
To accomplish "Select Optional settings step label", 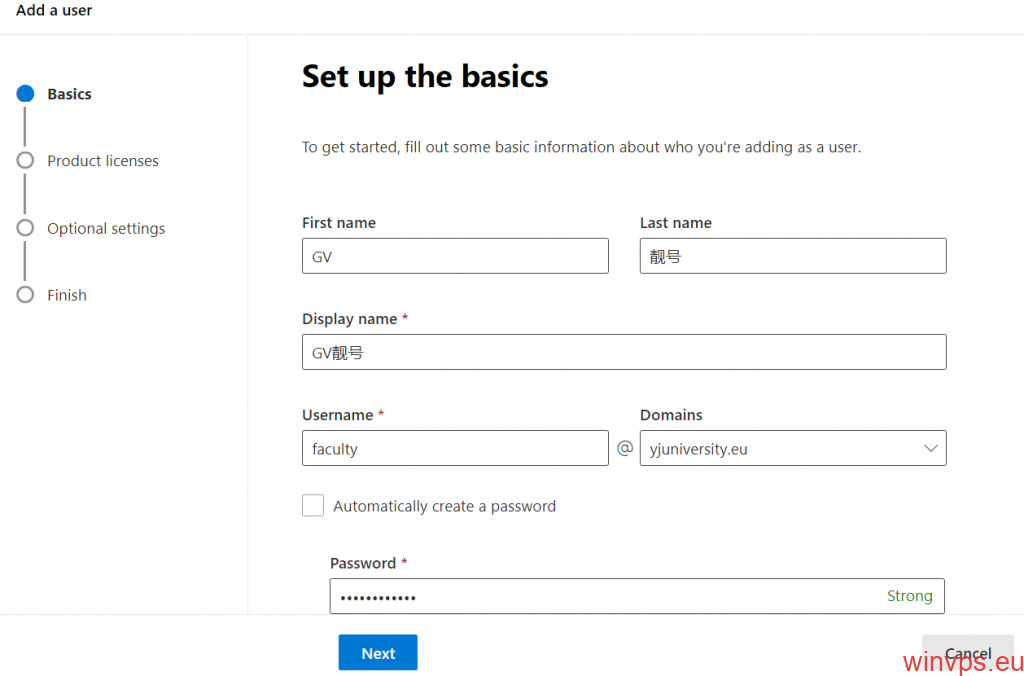I will pyautogui.click(x=106, y=229).
